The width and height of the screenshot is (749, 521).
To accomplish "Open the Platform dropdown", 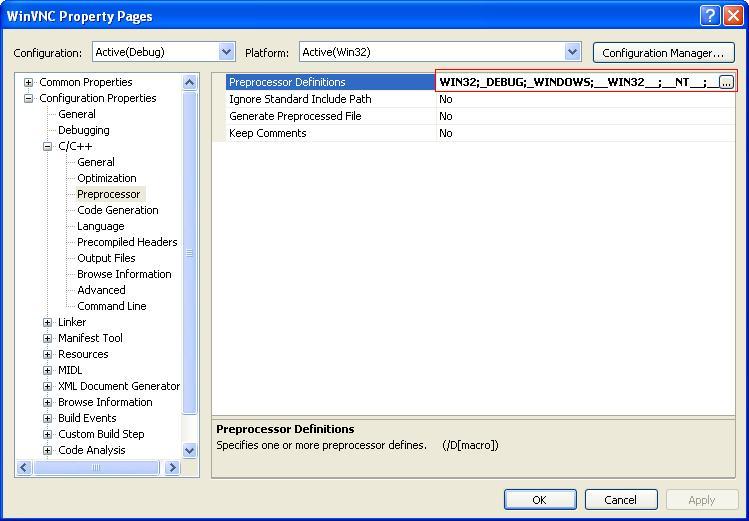I will [572, 52].
